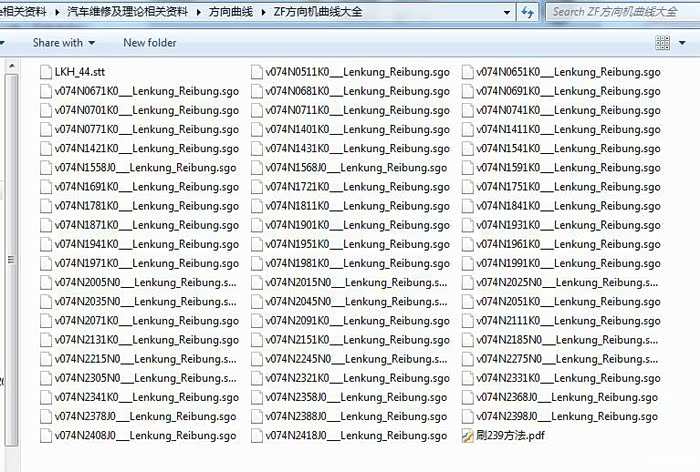Select file name v074N2408J0__Lenkung_Reibung.sgo
This screenshot has height=472, width=700.
[146, 436]
